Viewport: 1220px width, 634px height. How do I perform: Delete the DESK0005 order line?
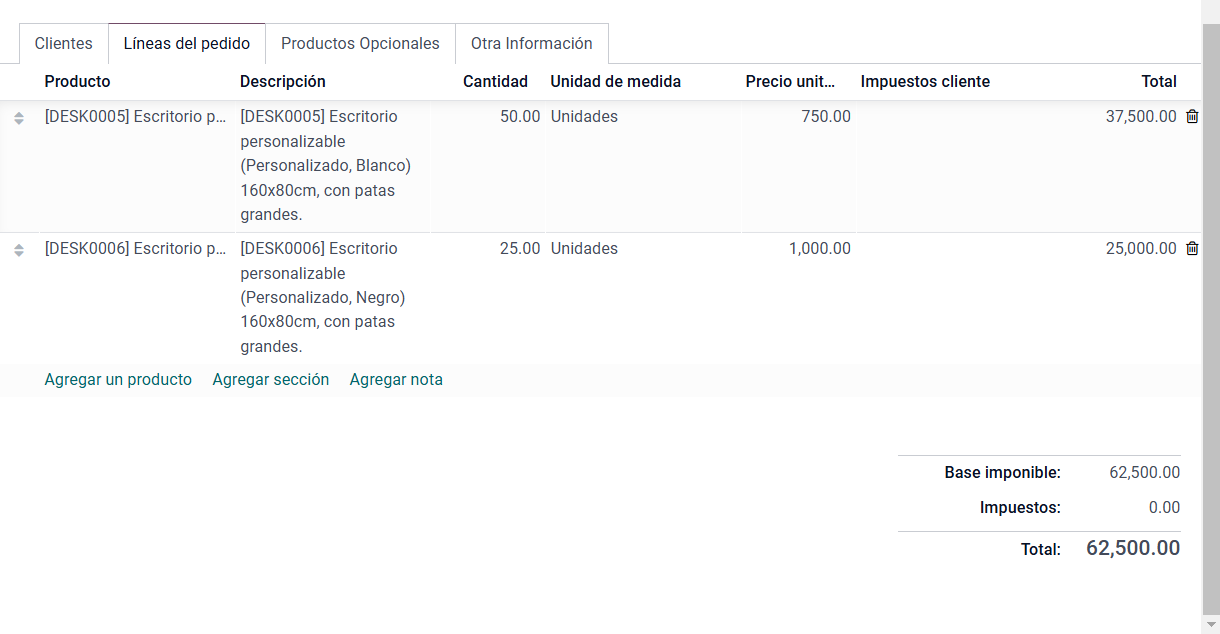coord(1192,117)
